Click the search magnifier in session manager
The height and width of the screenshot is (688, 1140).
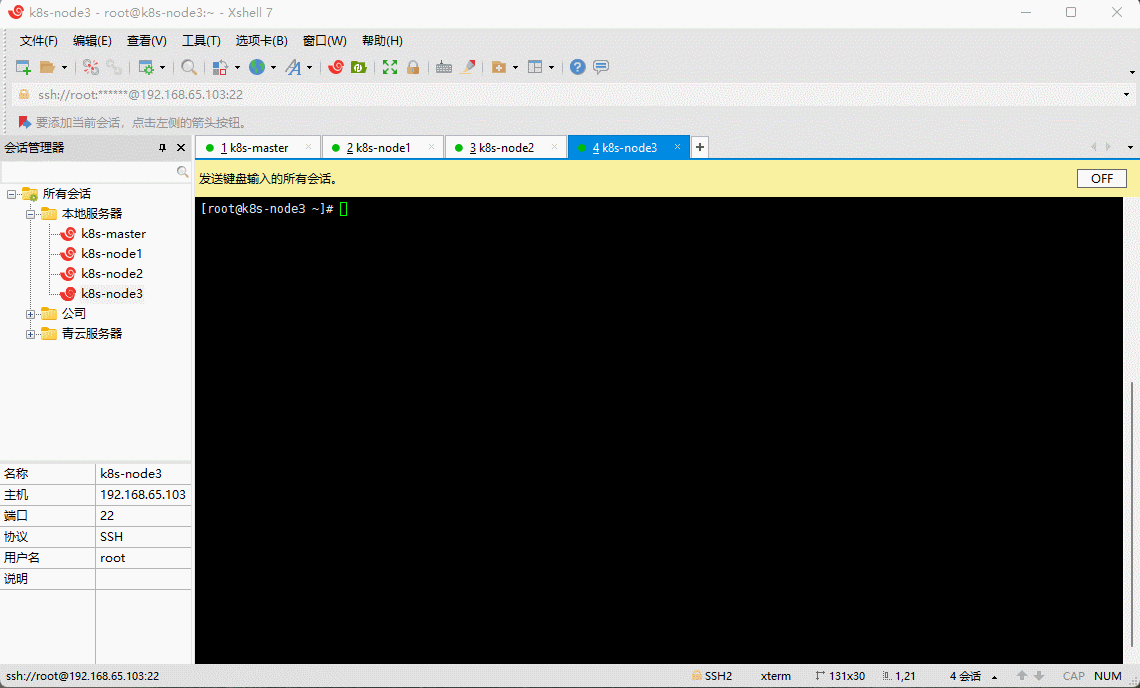coord(182,172)
